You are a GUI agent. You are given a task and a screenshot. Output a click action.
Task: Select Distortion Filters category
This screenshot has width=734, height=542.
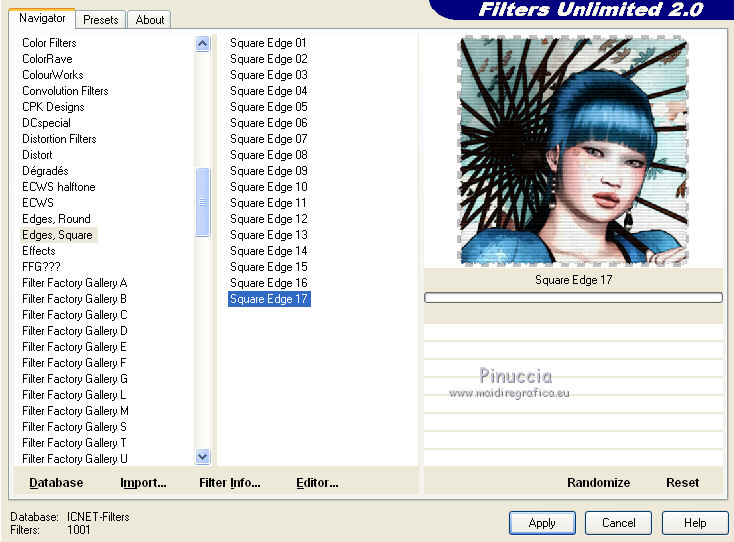click(59, 139)
